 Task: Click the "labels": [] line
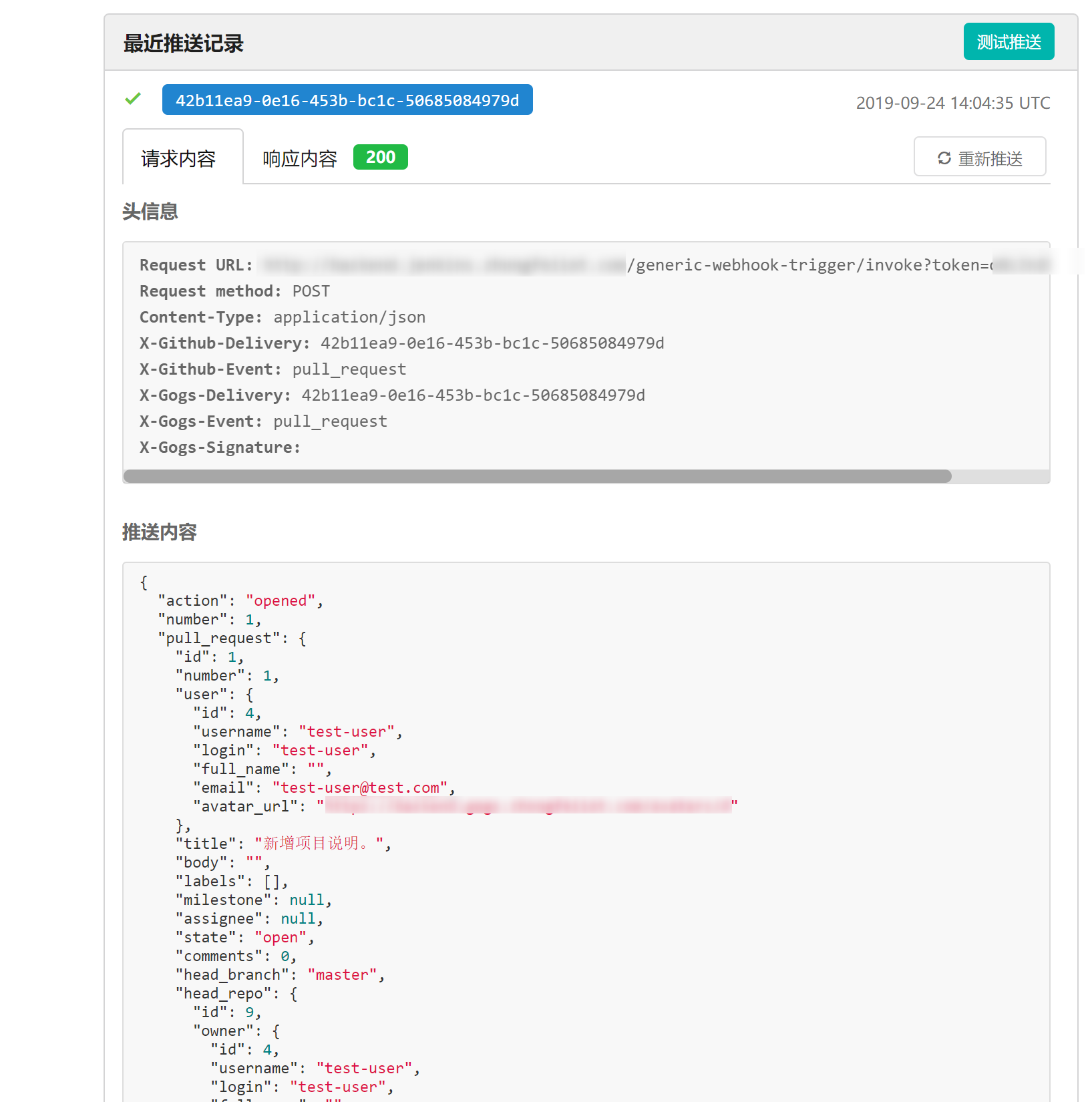pyautogui.click(x=232, y=882)
